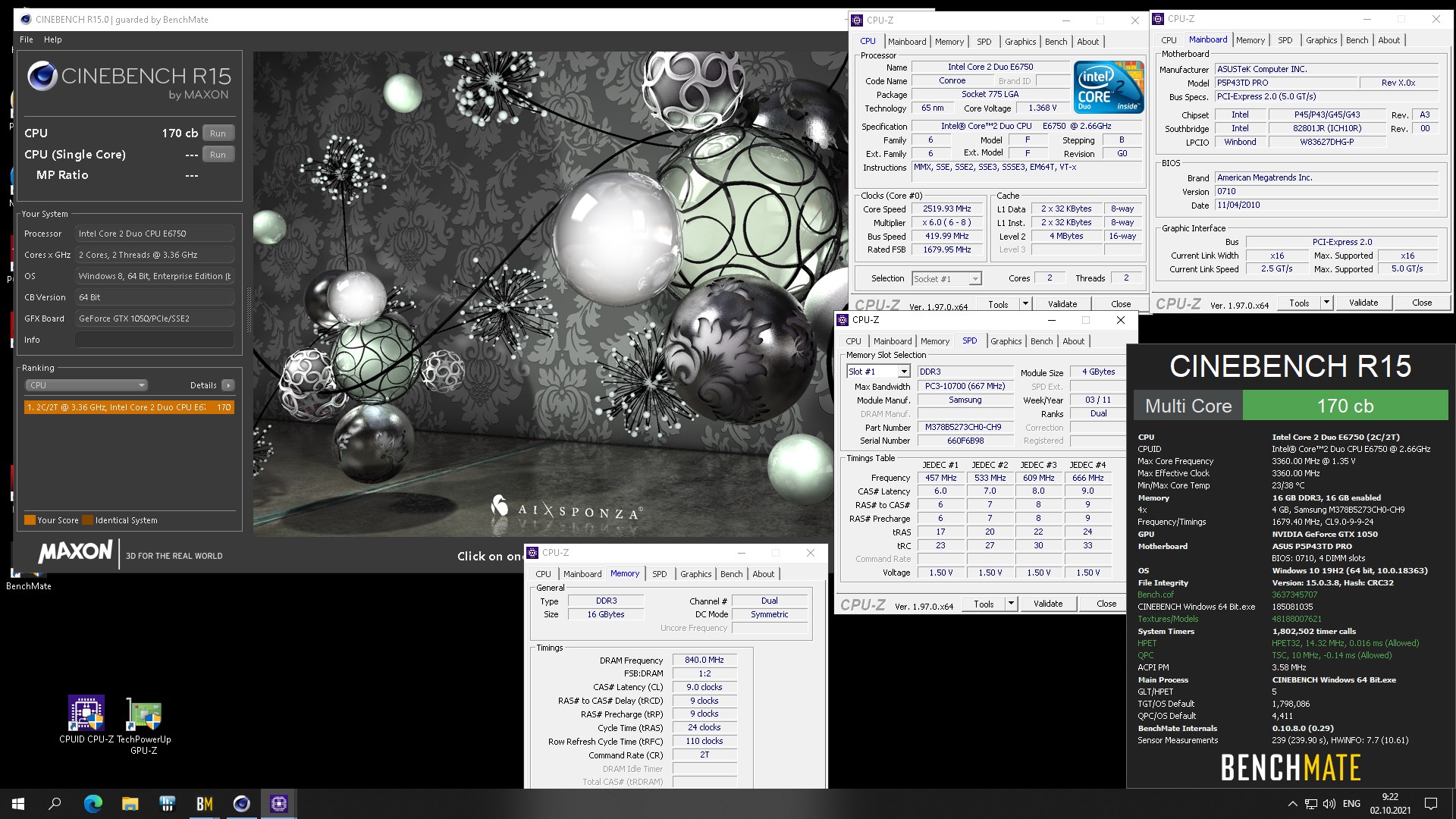Click the BIOS Date value 11/04/2010
The width and height of the screenshot is (1456, 819).
(1326, 206)
